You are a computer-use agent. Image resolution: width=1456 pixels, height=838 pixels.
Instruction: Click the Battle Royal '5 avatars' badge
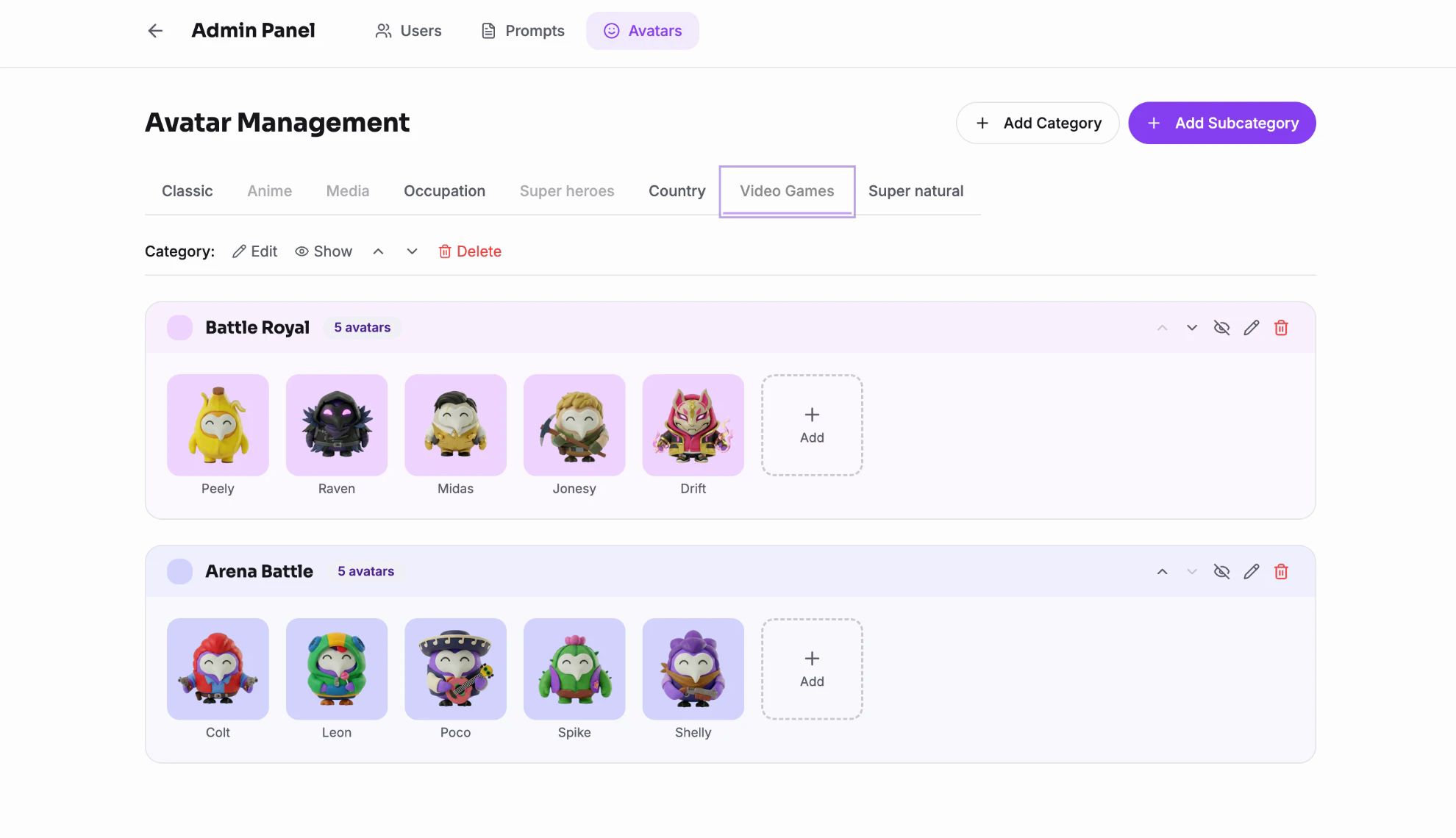click(363, 328)
